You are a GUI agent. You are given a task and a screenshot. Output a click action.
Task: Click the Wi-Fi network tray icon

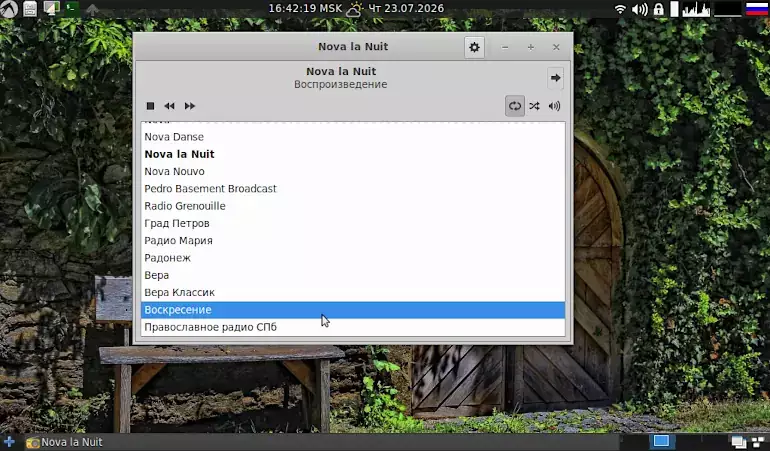coord(621,9)
